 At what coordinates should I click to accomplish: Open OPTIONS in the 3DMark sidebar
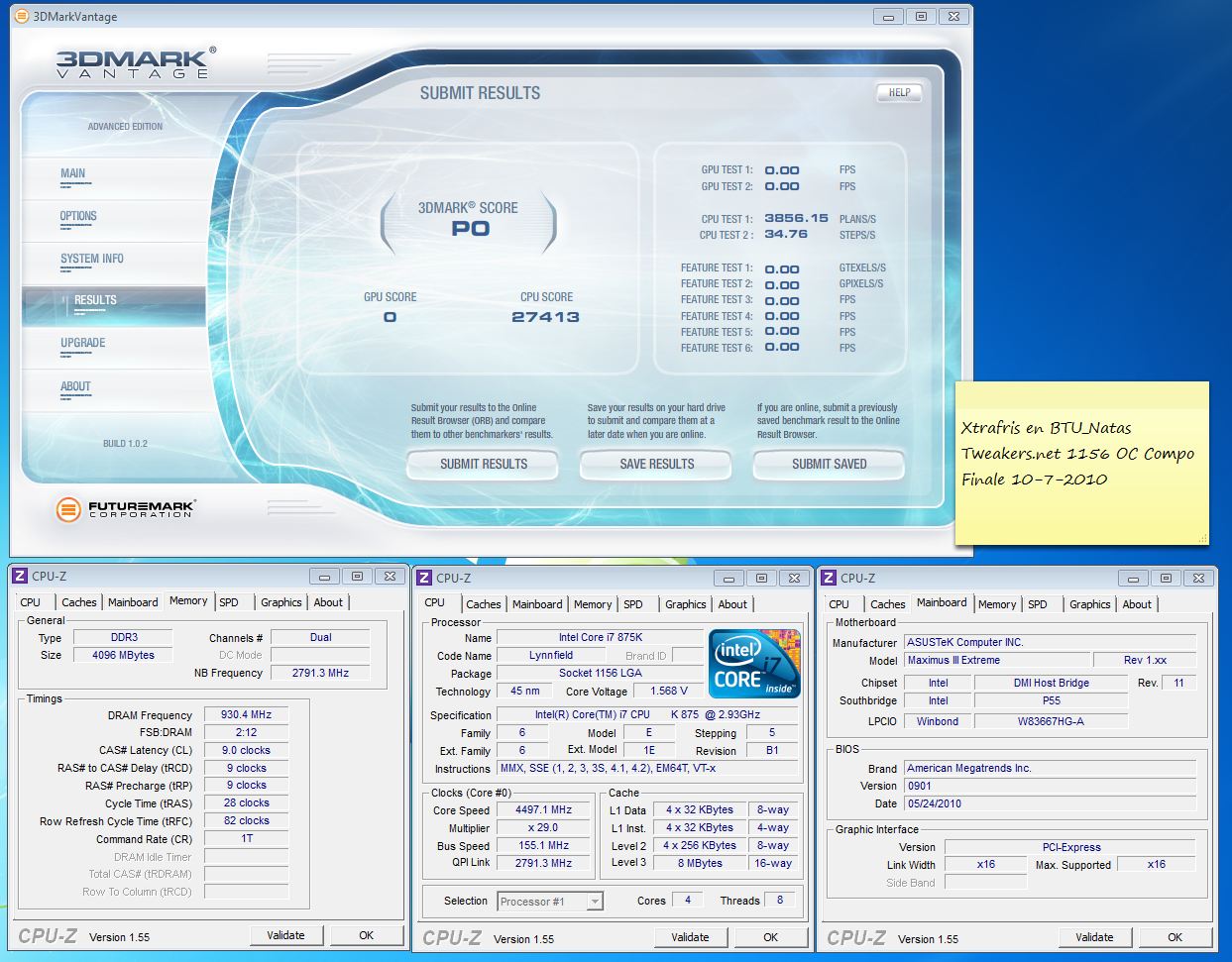pyautogui.click(x=78, y=217)
